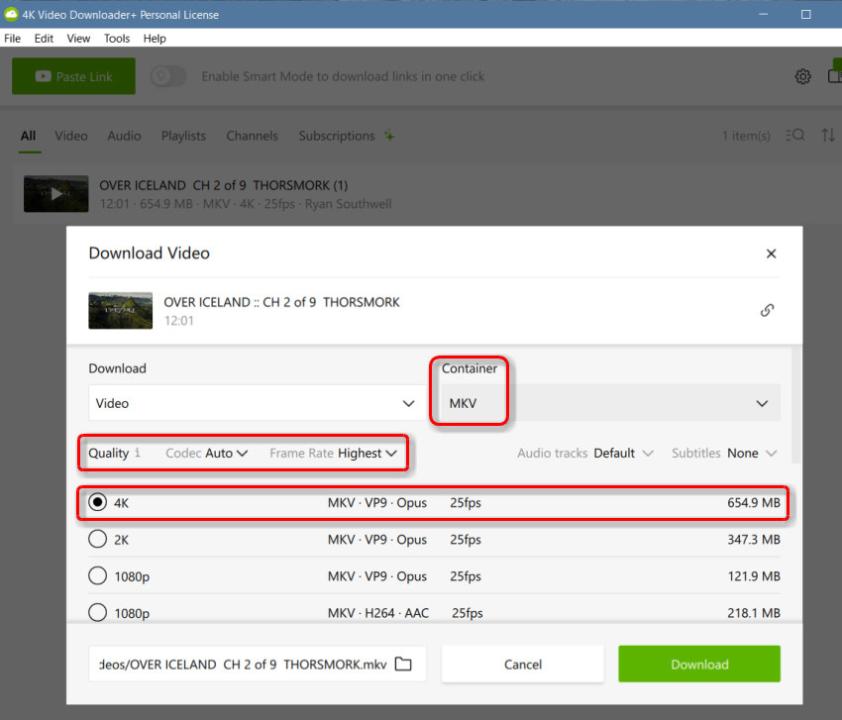
Task: Open the Tools menu
Action: 117,38
